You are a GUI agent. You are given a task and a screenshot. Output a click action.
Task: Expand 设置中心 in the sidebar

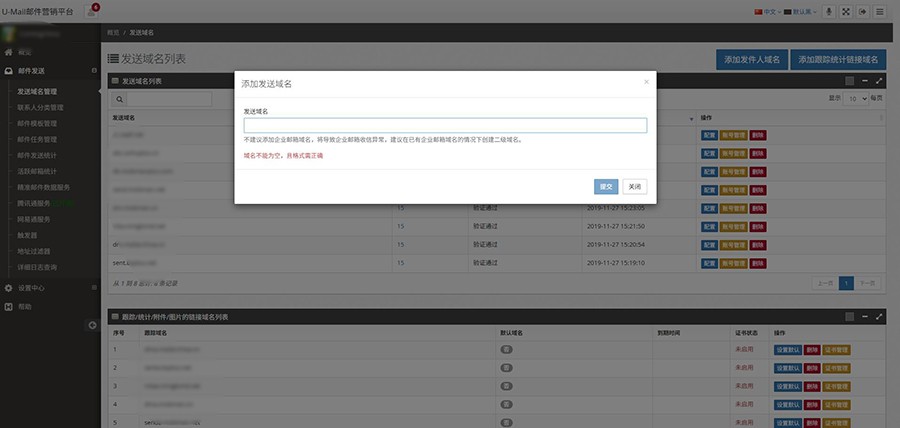pyautogui.click(x=31, y=288)
